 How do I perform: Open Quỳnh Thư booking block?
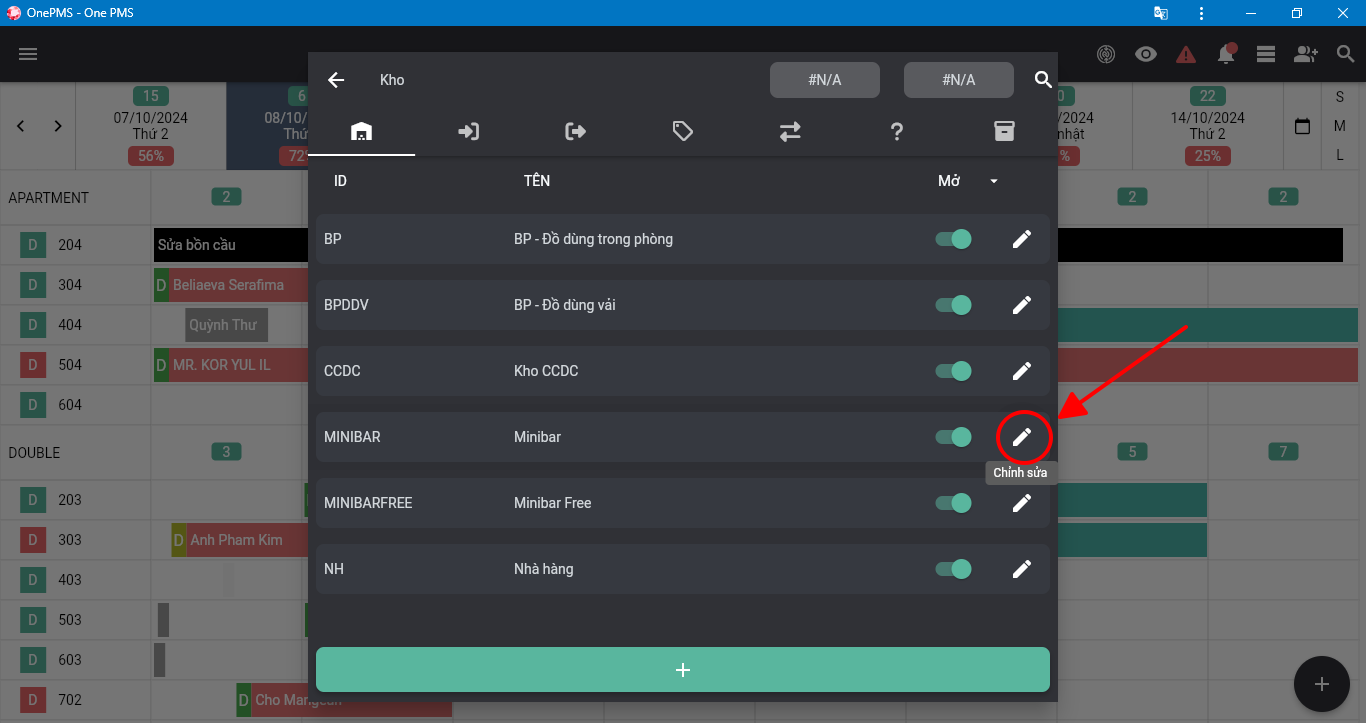point(227,325)
